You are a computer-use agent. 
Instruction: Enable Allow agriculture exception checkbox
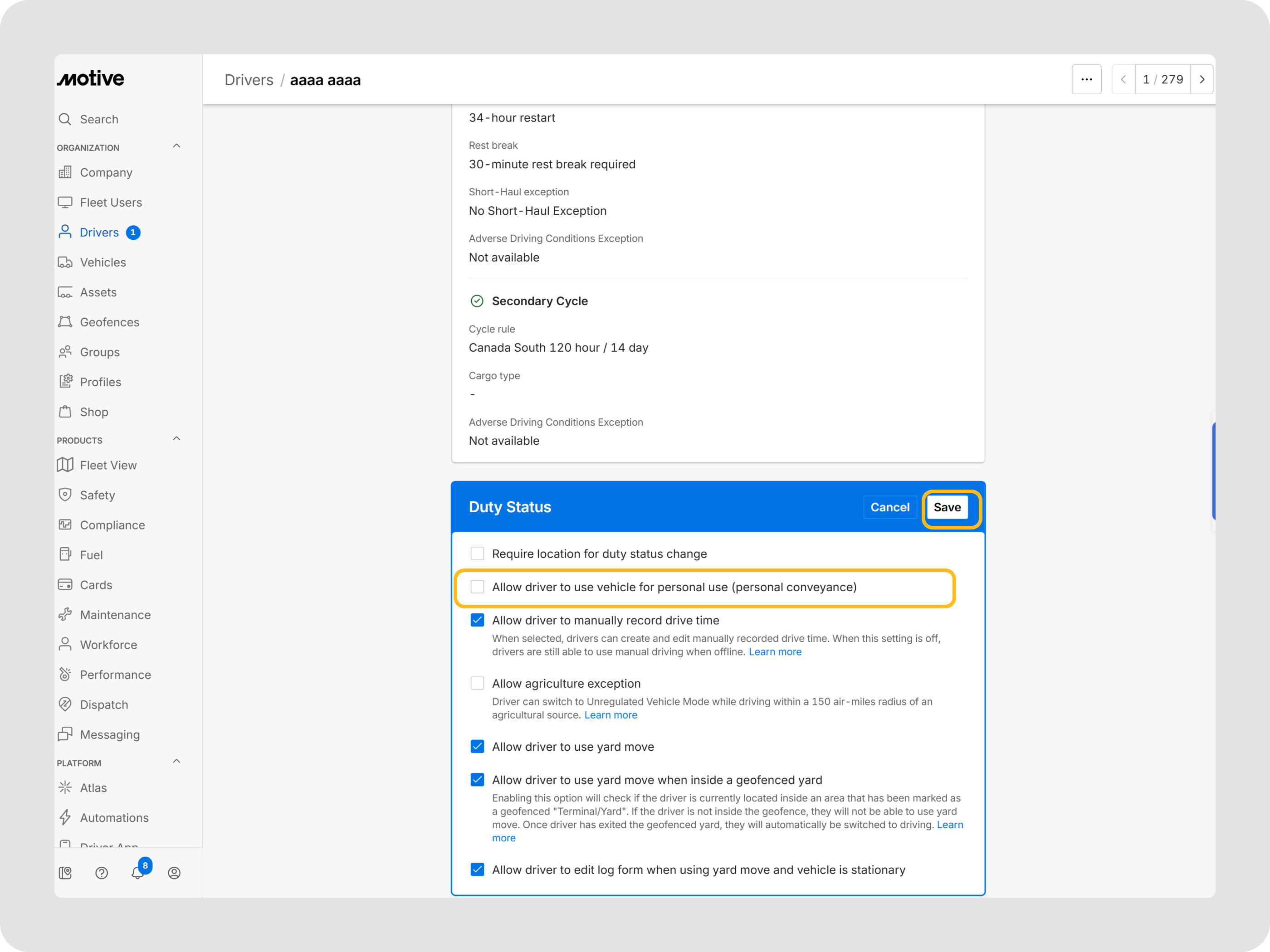[x=477, y=683]
